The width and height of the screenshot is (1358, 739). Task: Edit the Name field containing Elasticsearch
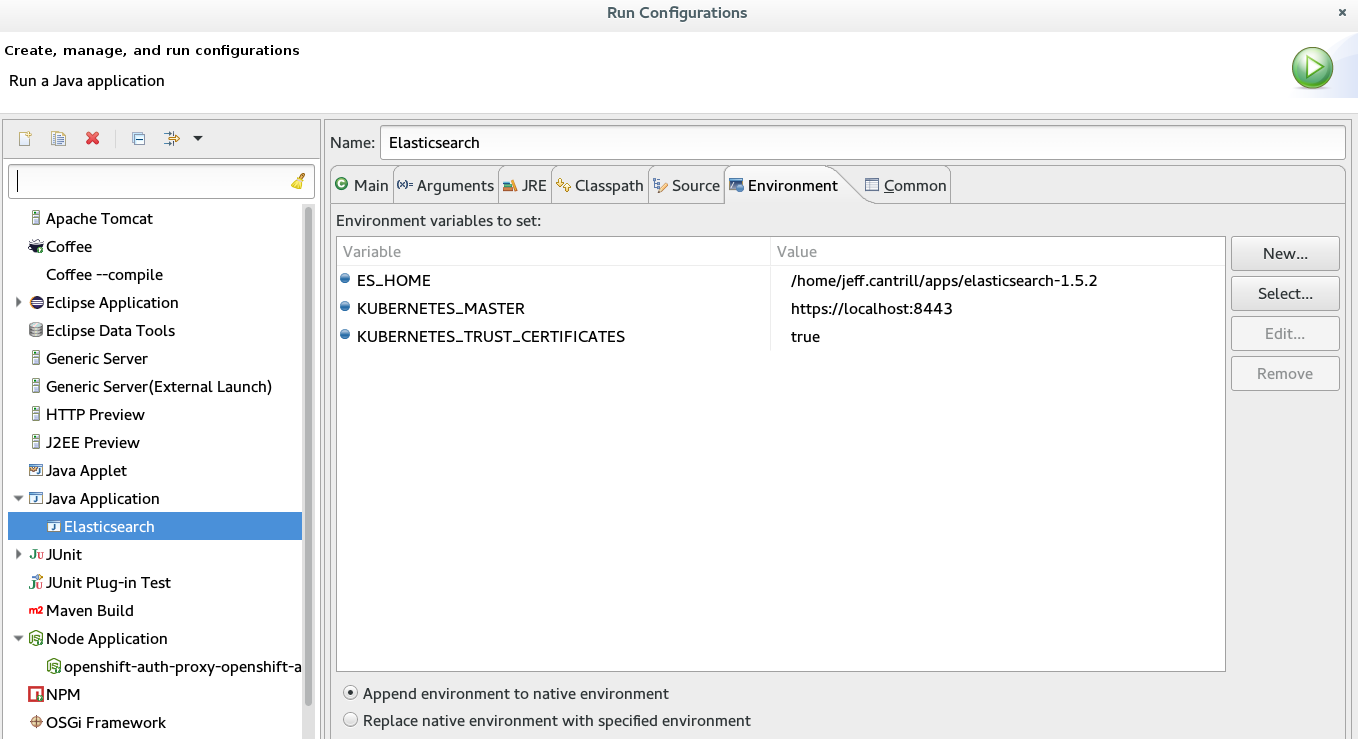862,142
